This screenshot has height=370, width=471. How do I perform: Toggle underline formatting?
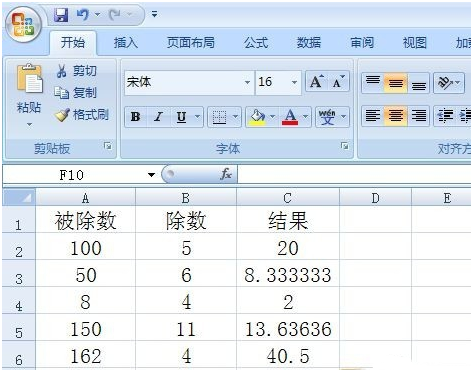coord(181,117)
